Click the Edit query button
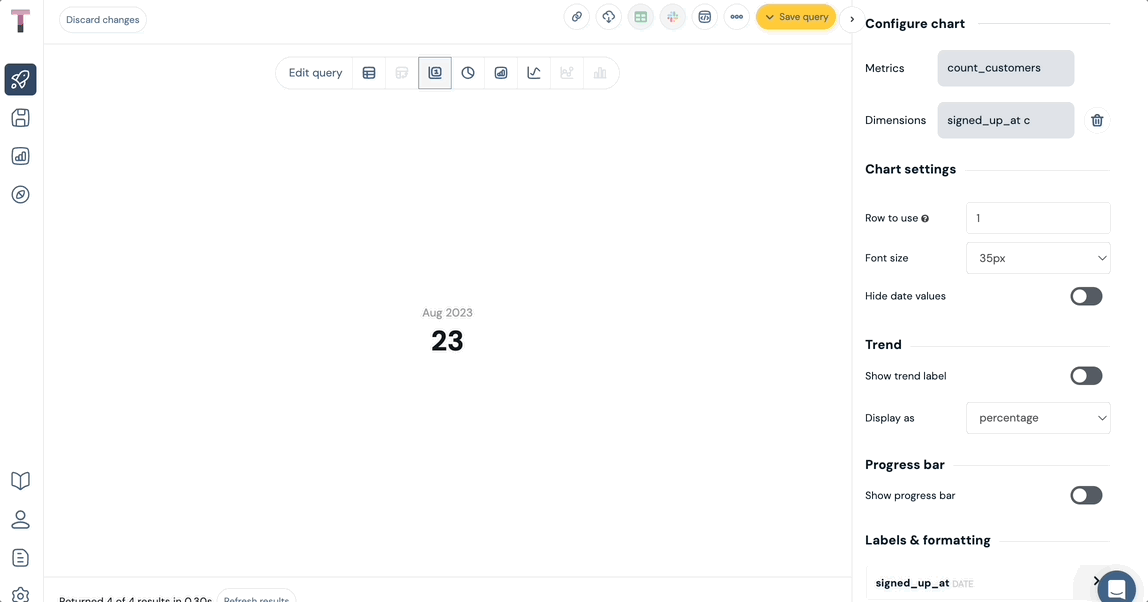 click(x=316, y=73)
